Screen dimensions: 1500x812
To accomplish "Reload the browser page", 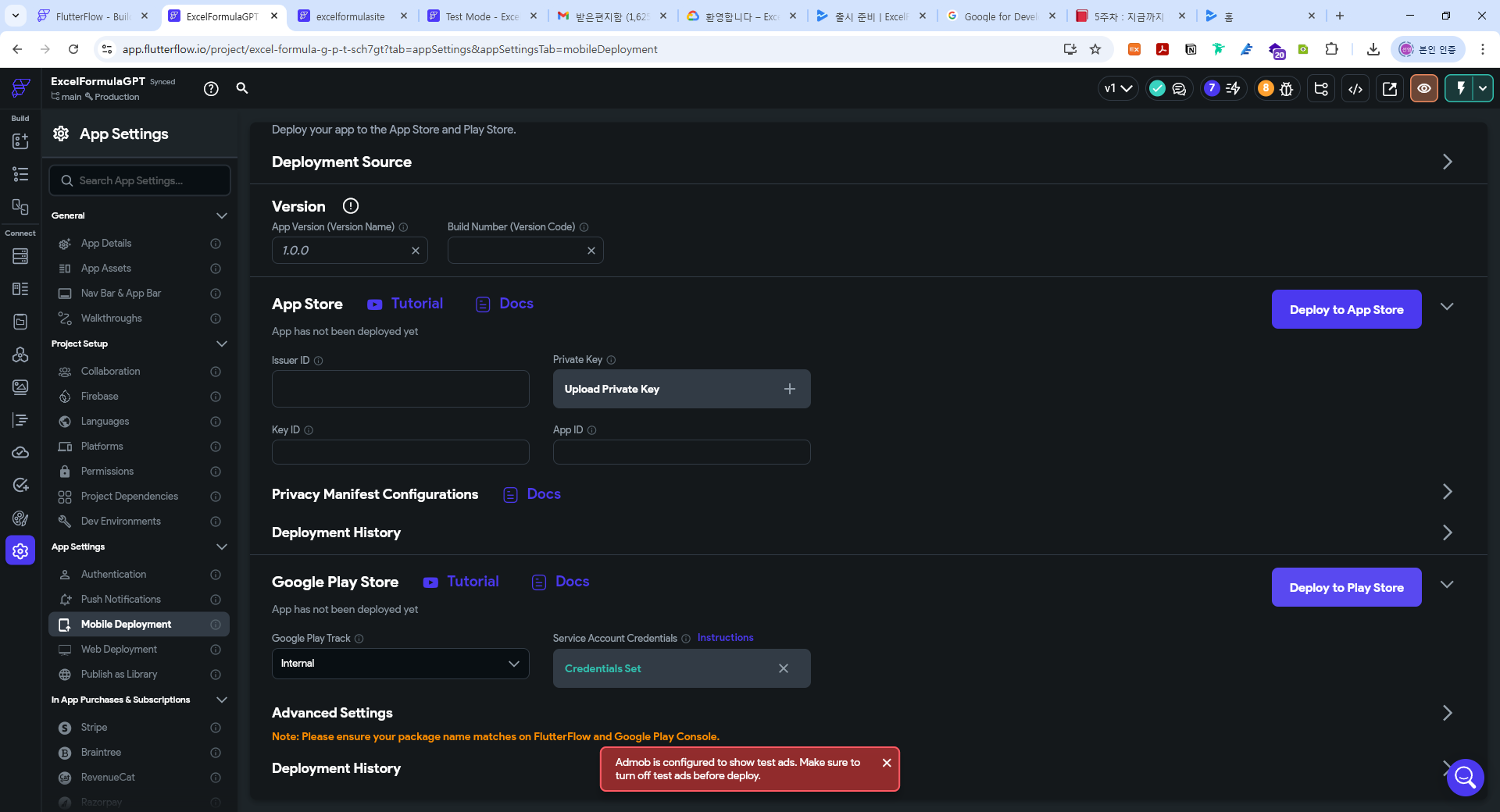I will tap(73, 49).
